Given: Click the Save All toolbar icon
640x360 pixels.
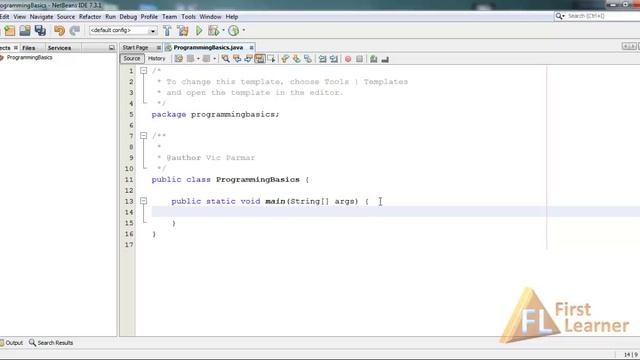Looking at the screenshot, I should pyautogui.click(x=40, y=31).
